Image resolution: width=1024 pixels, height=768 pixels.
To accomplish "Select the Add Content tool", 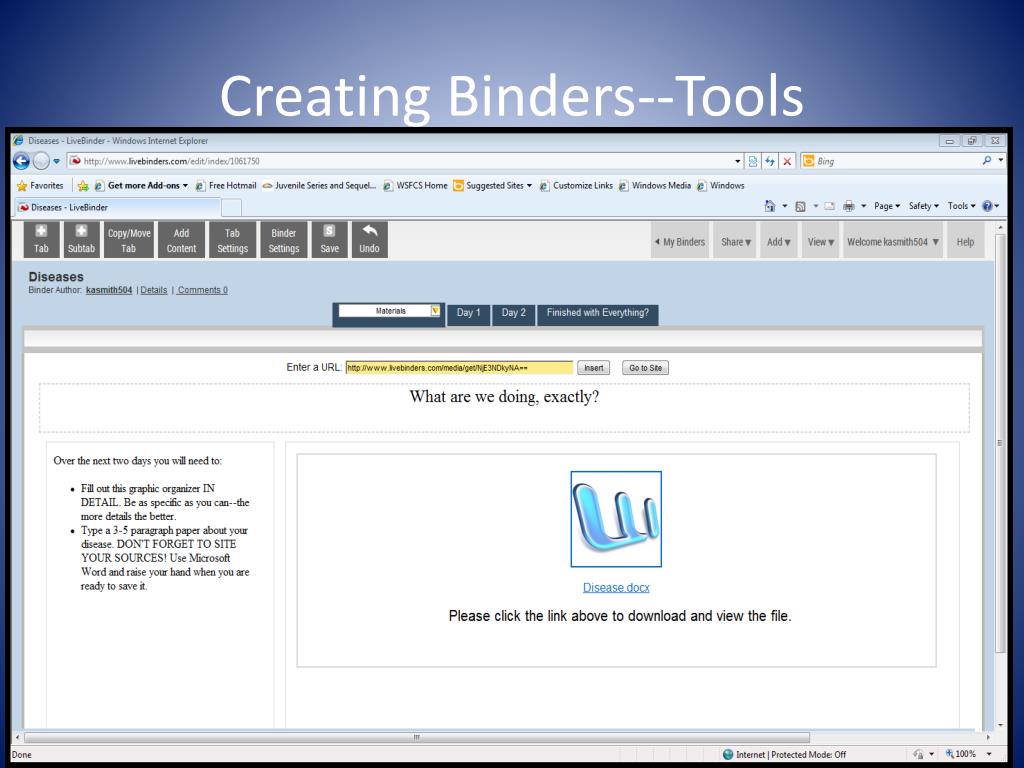I will (181, 239).
